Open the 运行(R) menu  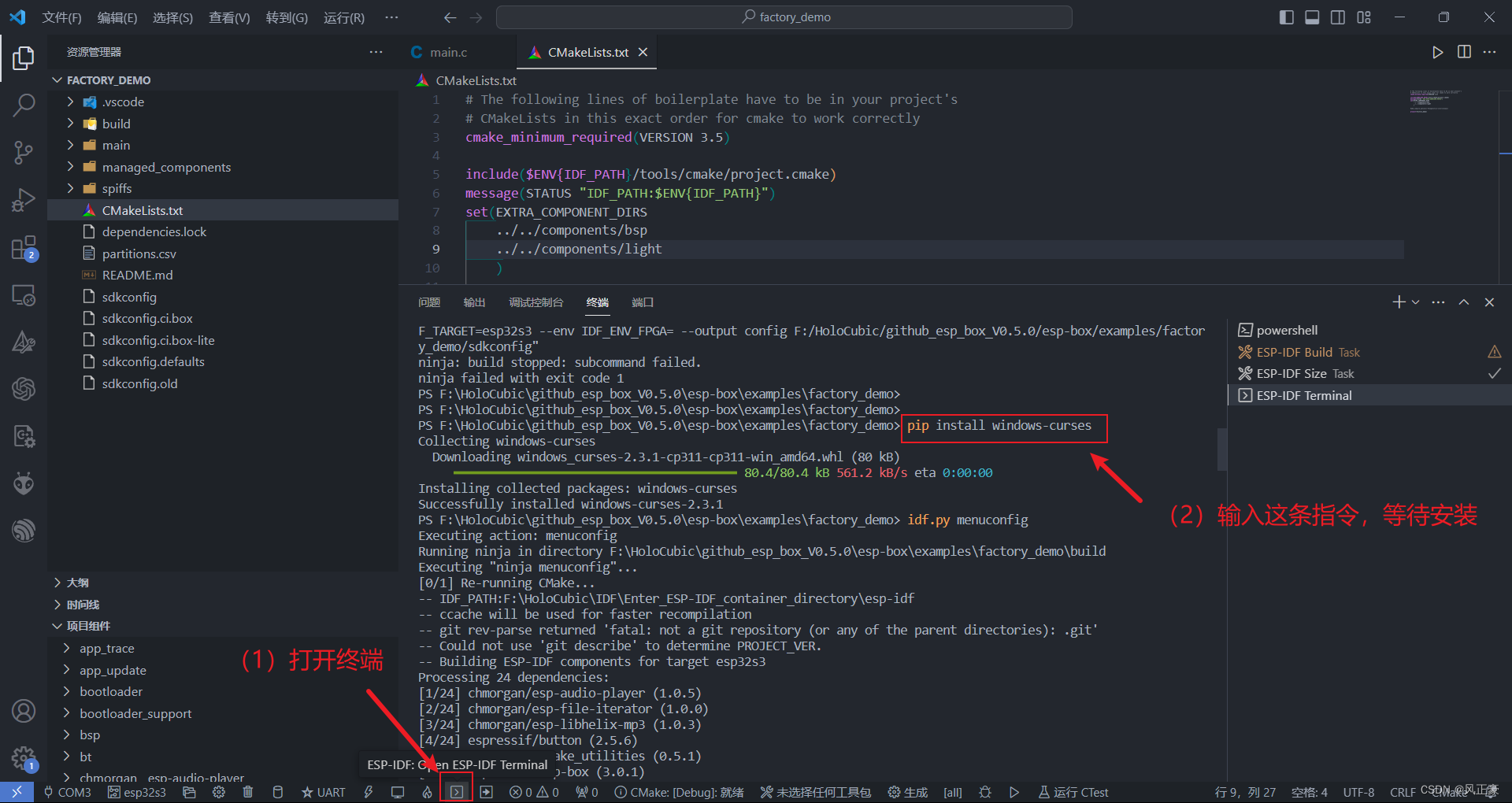(x=343, y=17)
